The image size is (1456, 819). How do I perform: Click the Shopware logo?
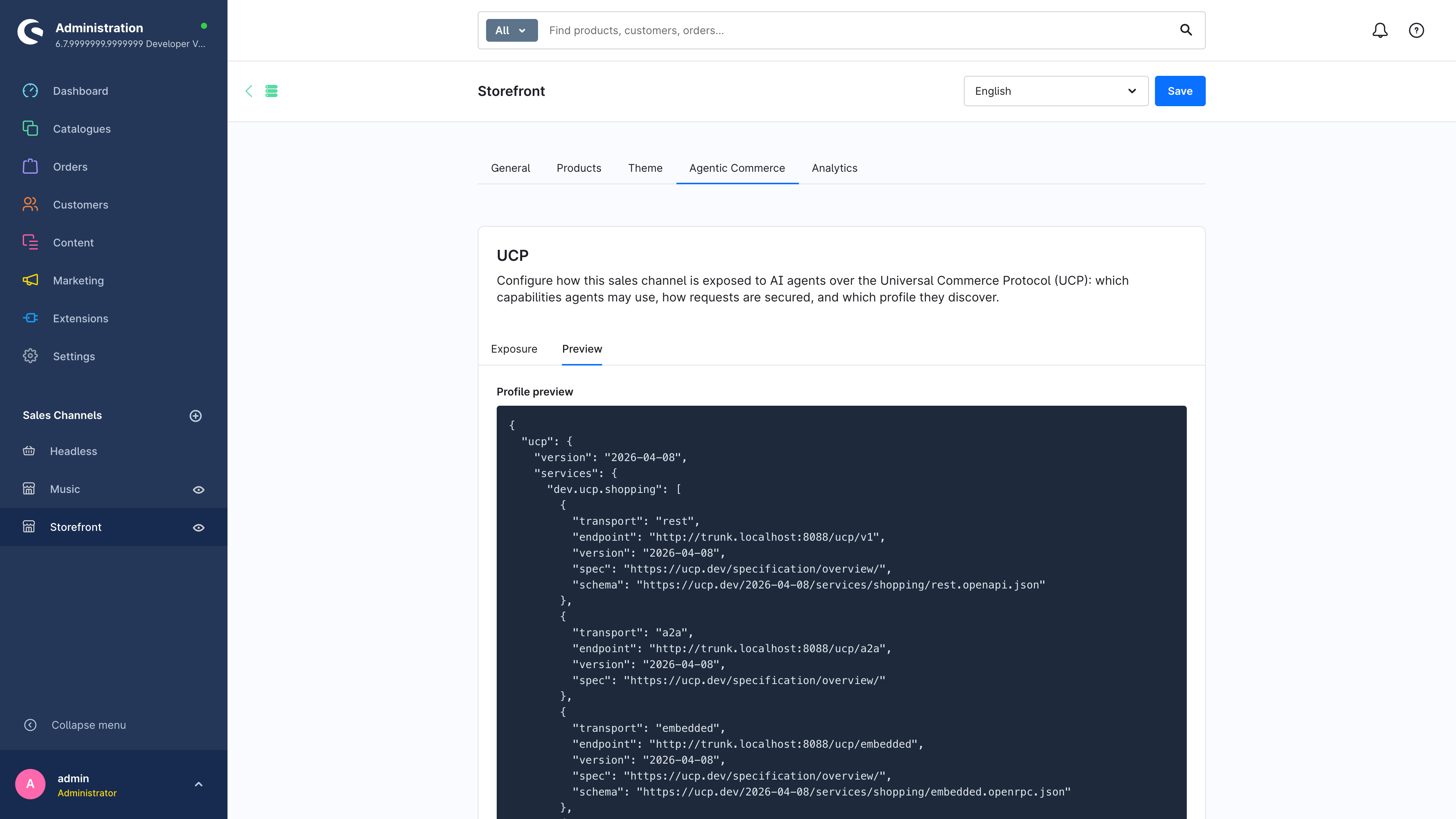[x=30, y=31]
